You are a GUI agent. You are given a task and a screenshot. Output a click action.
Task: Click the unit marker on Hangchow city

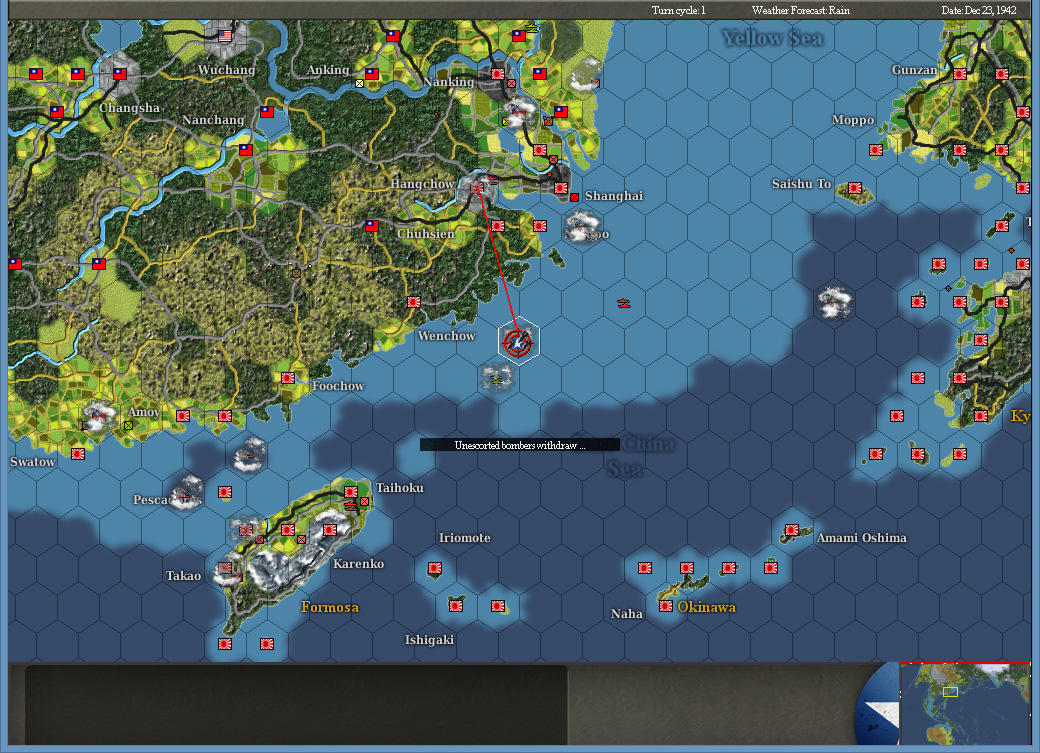[x=476, y=188]
